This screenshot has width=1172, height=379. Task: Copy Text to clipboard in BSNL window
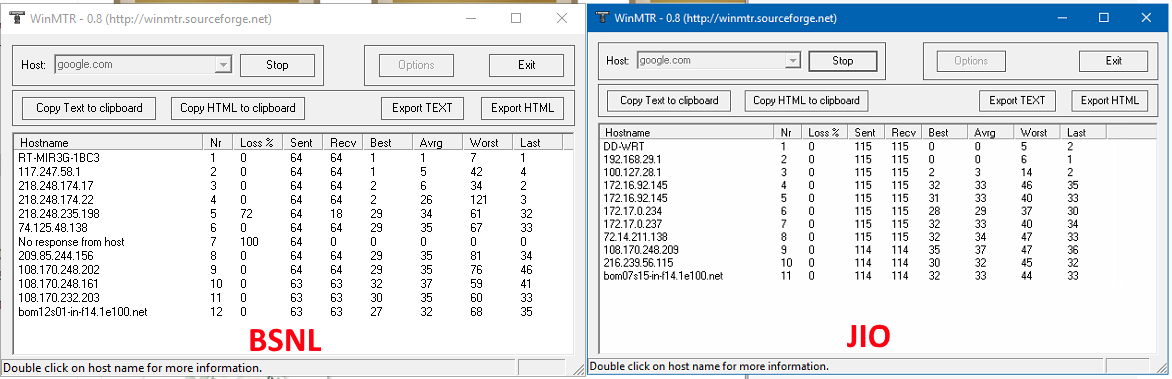[x=88, y=108]
